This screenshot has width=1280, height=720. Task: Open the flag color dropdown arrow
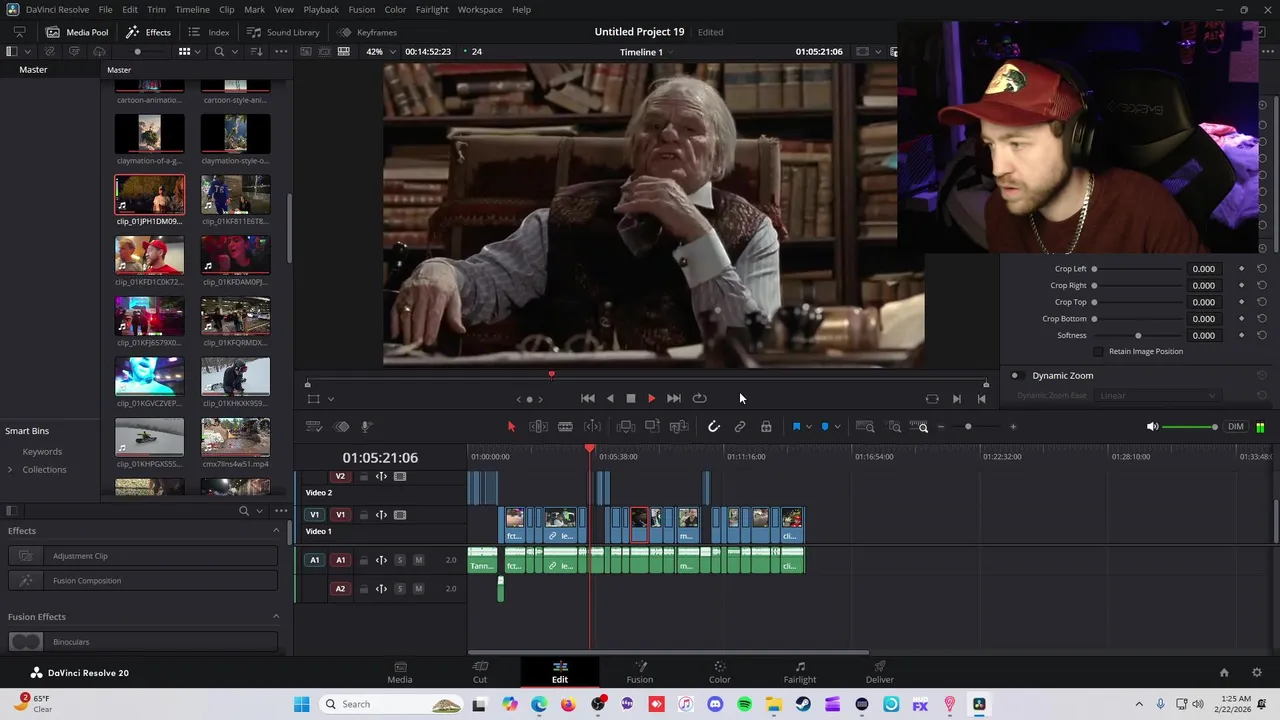pyautogui.click(x=808, y=427)
